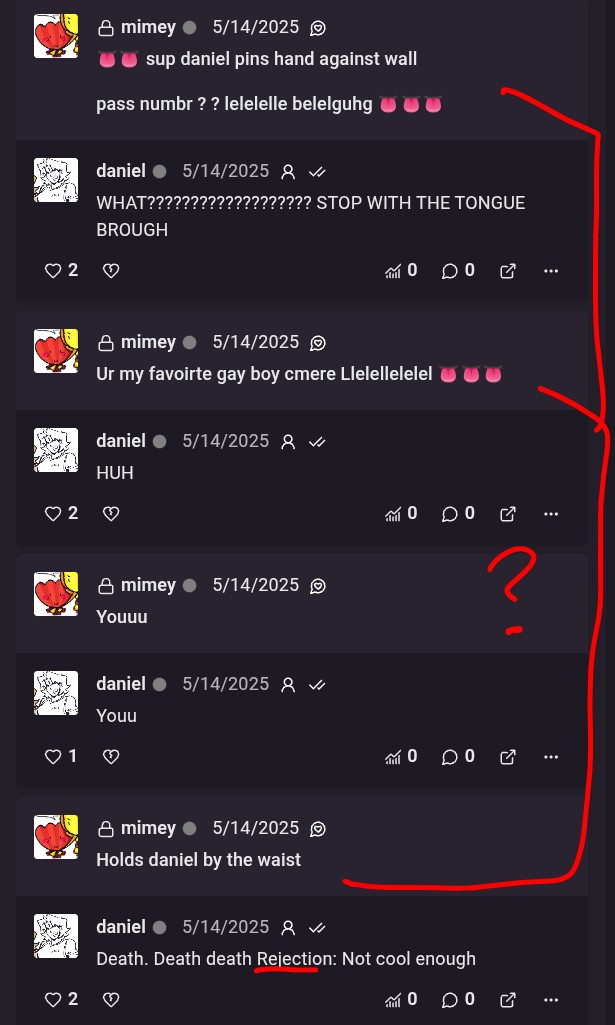This screenshot has width=615, height=1025.
Task: Click the stats icon on "Death. Death death" reply
Action: [x=392, y=1000]
